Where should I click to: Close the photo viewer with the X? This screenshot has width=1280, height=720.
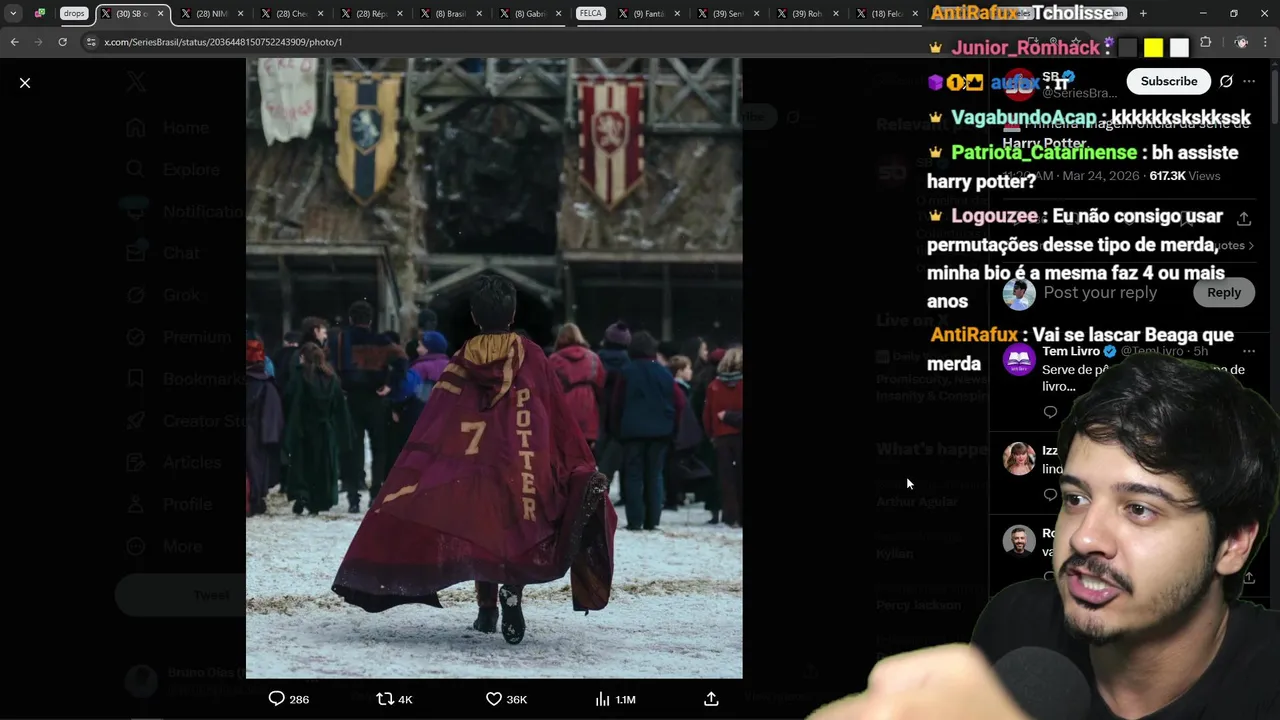(x=25, y=83)
